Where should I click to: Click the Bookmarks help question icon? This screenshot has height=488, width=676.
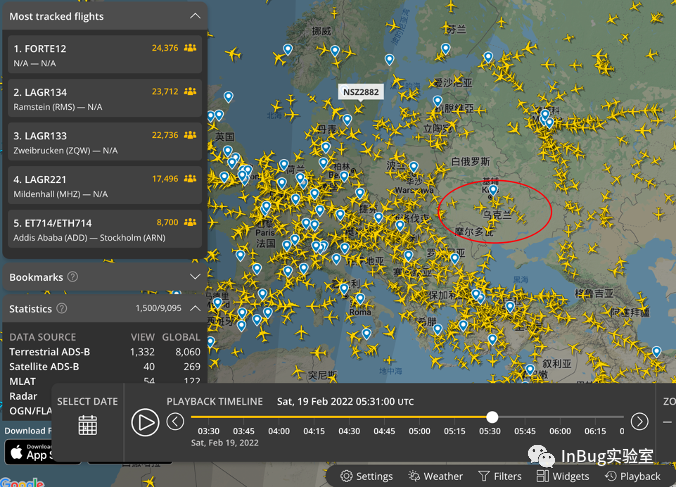pos(73,277)
